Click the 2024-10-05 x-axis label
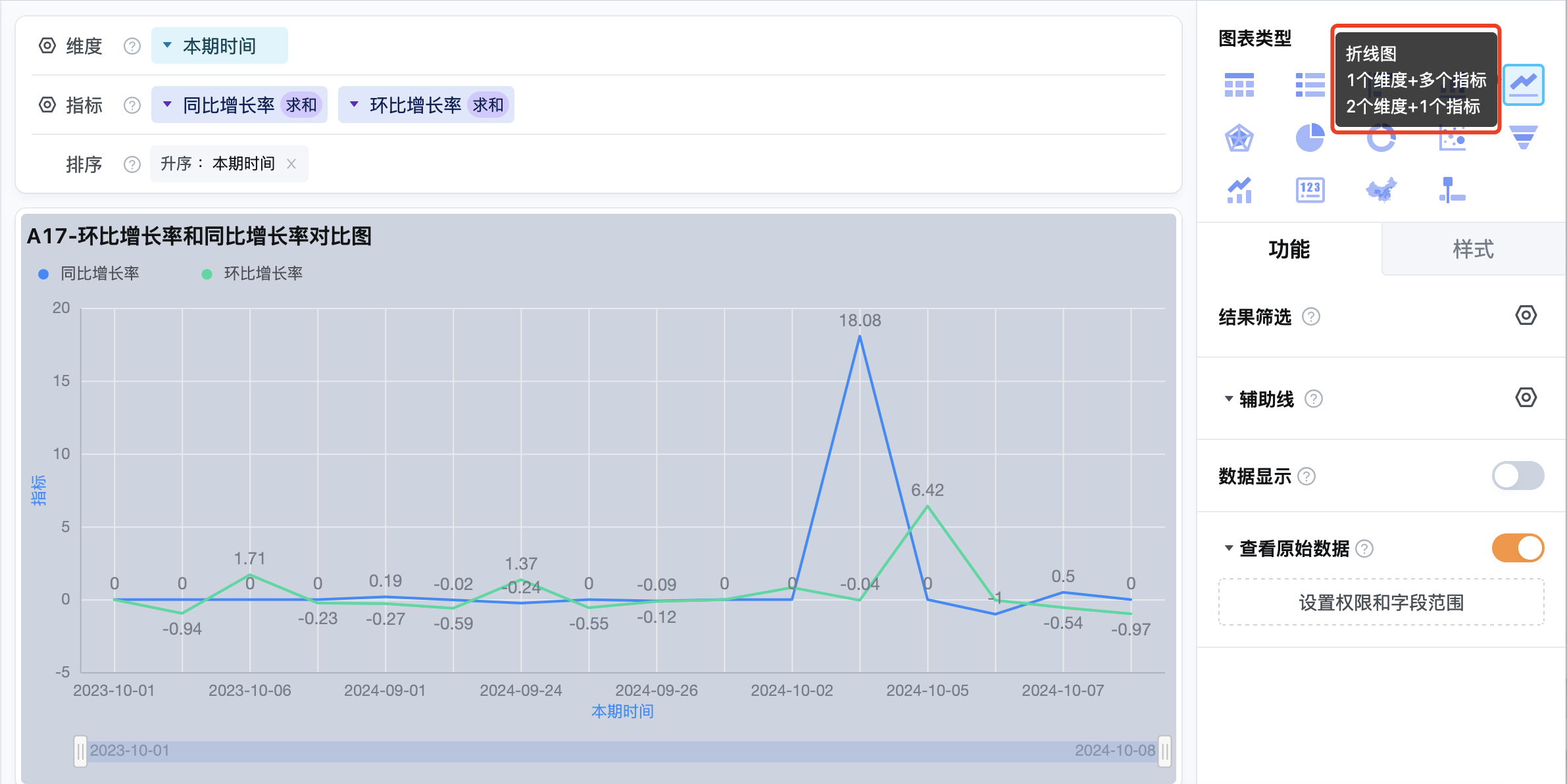The height and width of the screenshot is (784, 1567). click(x=928, y=691)
